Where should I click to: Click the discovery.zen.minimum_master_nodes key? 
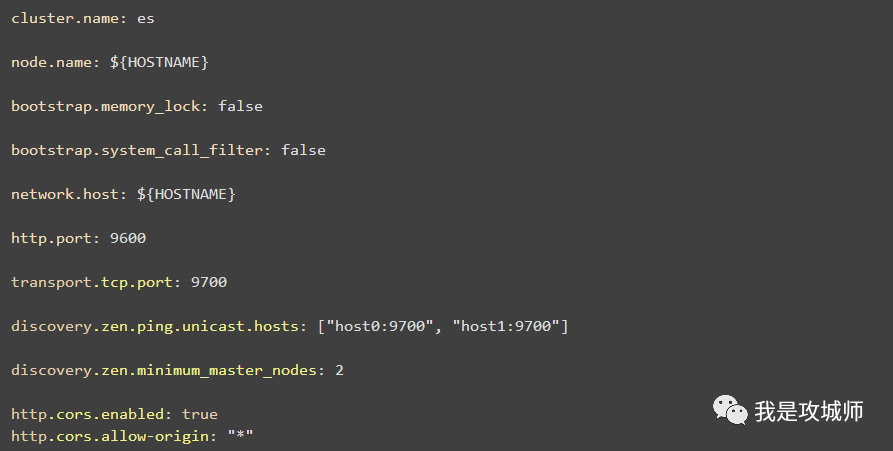pos(166,370)
